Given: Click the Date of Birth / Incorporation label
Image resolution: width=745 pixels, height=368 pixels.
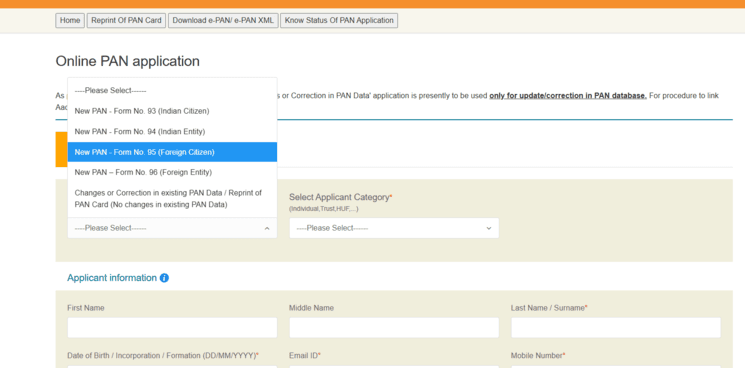Looking at the screenshot, I should [162, 355].
